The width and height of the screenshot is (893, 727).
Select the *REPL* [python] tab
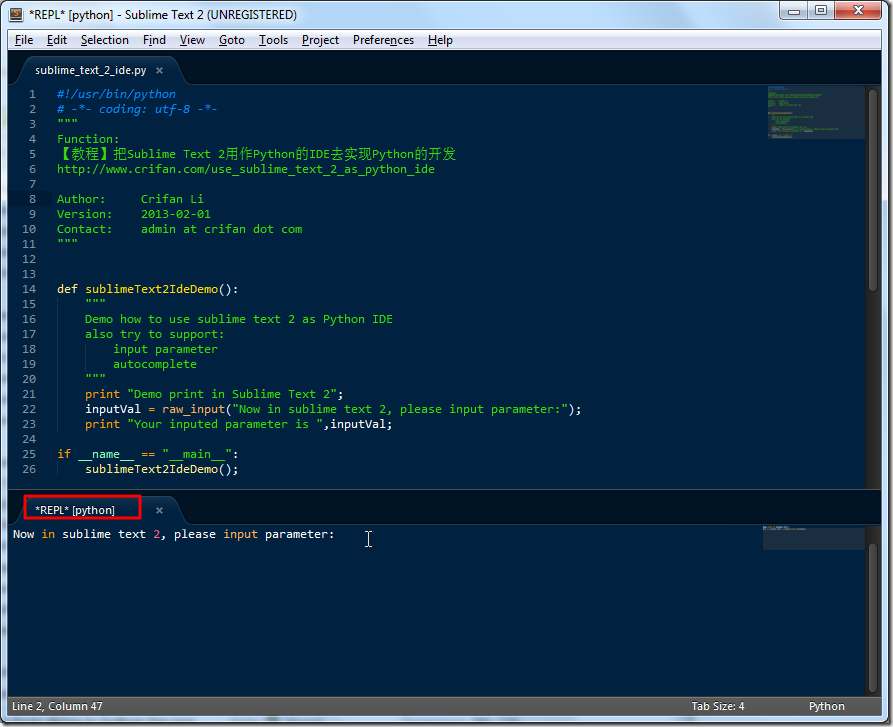pos(81,509)
